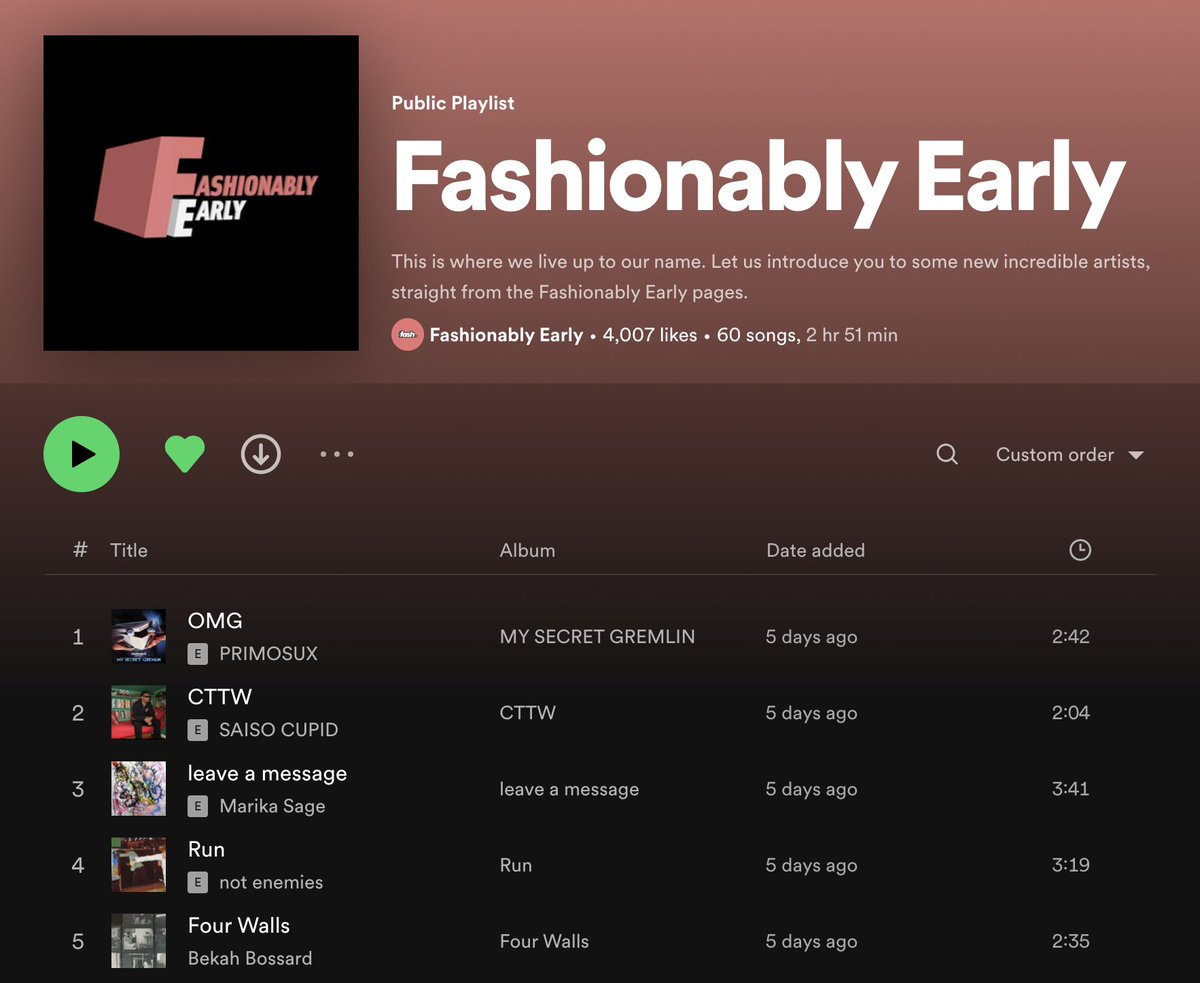Click the small fash profile avatar

407,335
